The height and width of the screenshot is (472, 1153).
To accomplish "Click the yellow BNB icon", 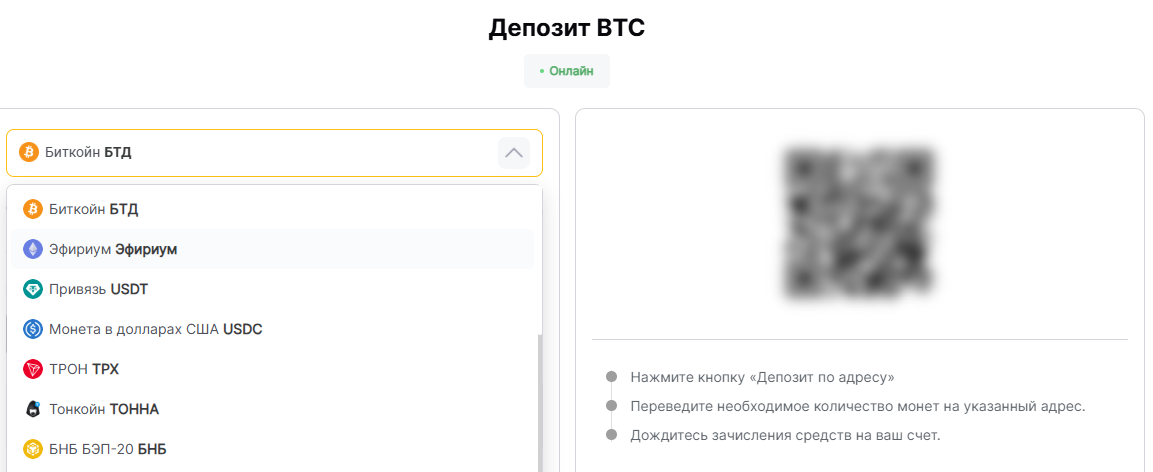I will pos(33,448).
